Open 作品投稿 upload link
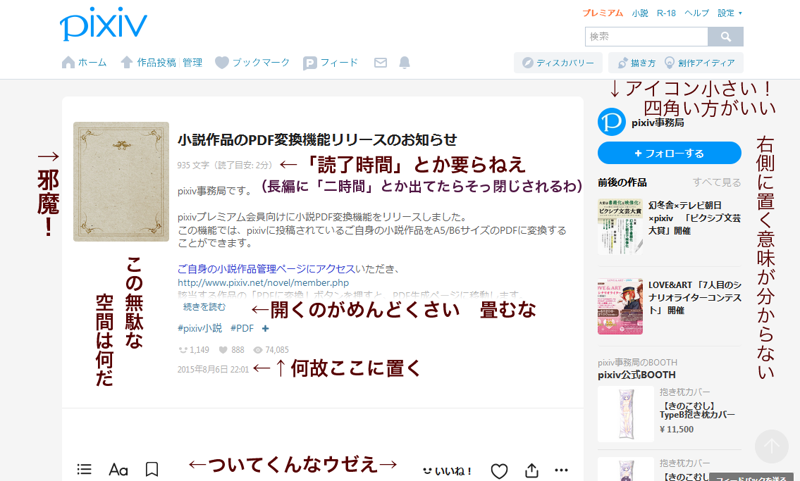The width and height of the screenshot is (800, 481). (148, 63)
